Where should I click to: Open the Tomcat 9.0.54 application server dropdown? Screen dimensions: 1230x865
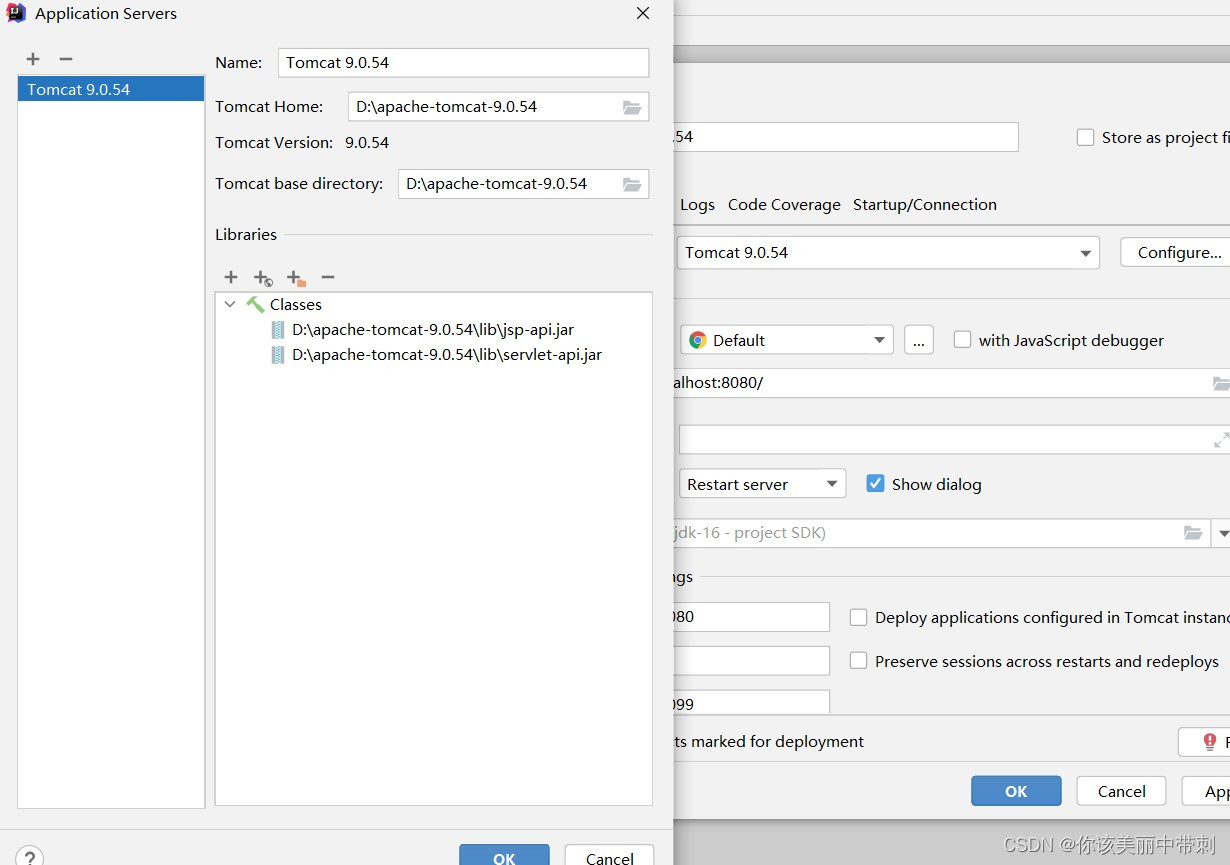coord(888,253)
